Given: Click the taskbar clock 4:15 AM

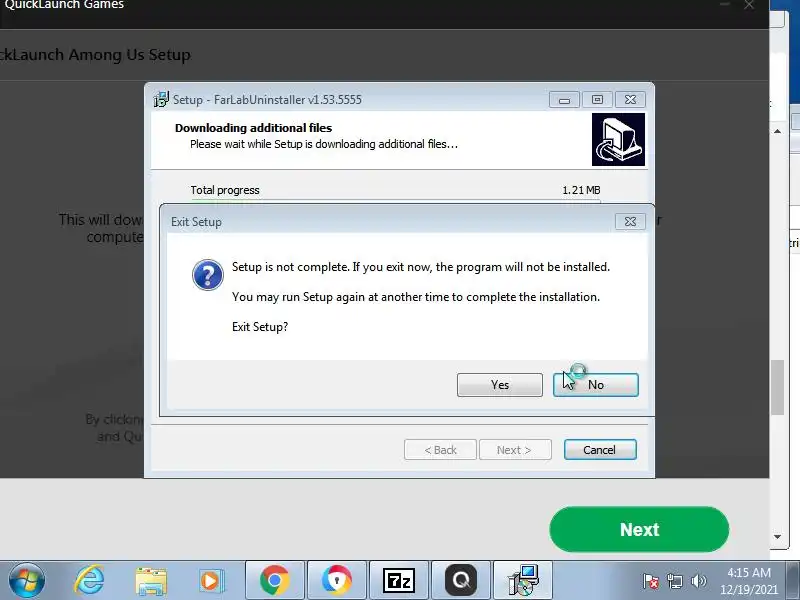Looking at the screenshot, I should (748, 581).
